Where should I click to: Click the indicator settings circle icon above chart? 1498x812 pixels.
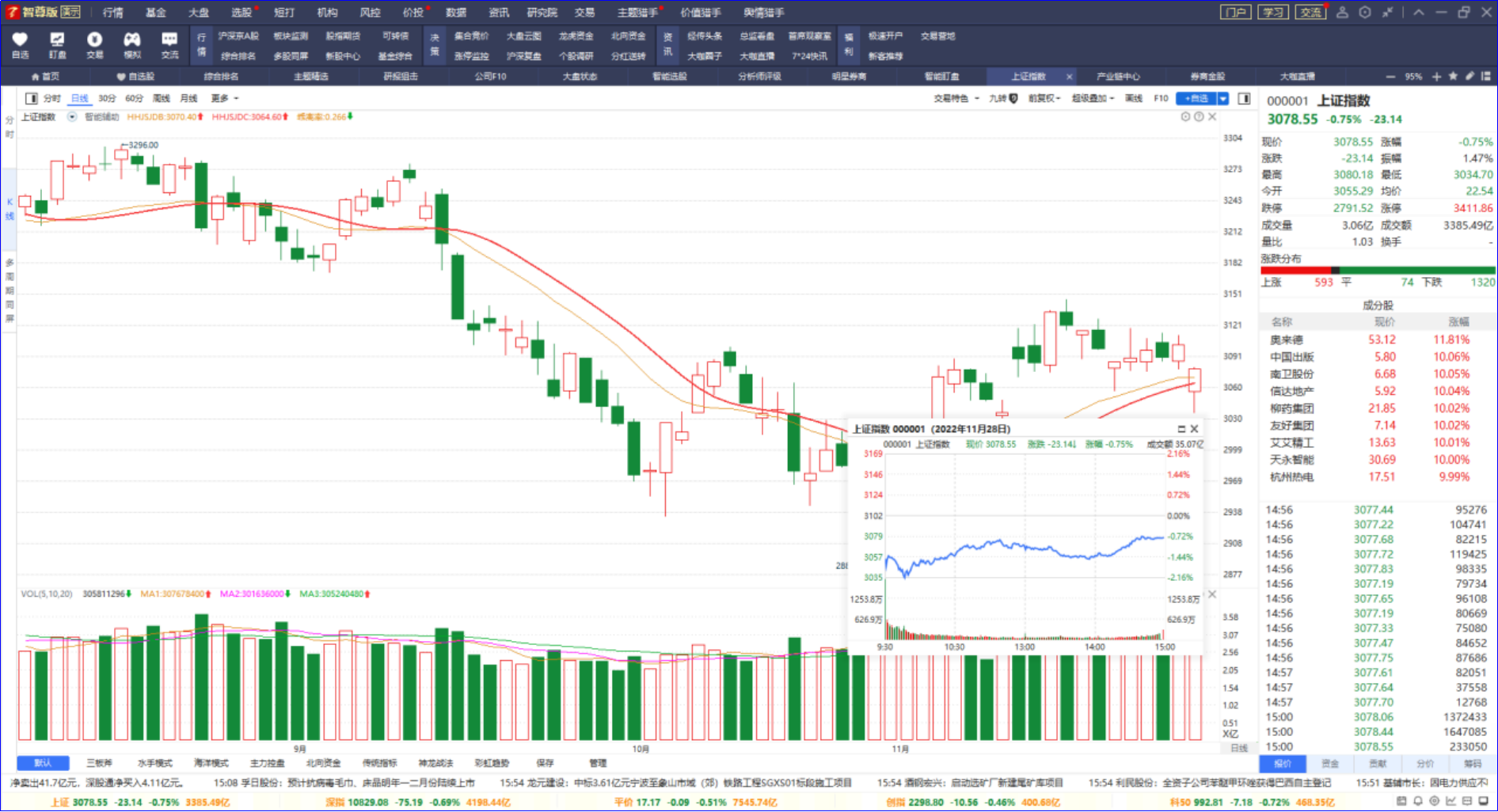[x=1185, y=116]
